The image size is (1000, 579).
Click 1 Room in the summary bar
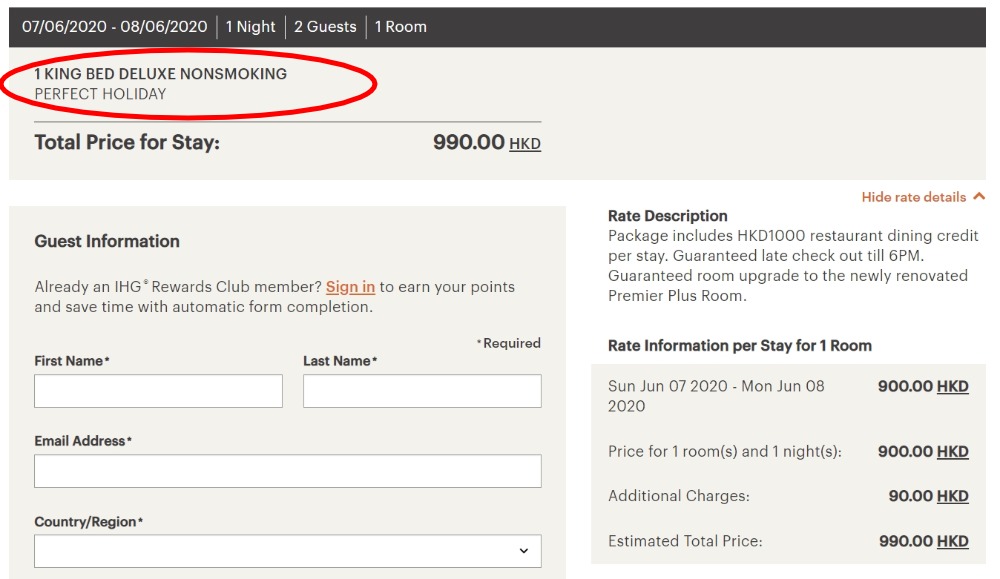point(401,27)
